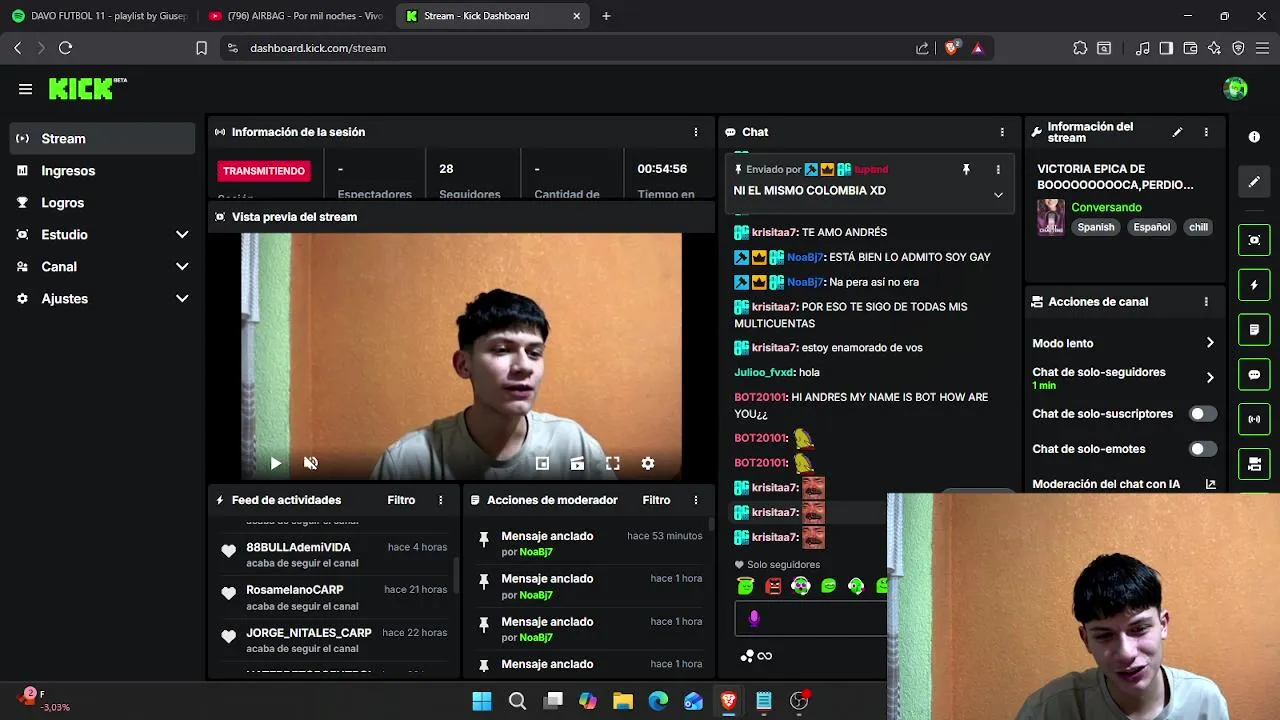Image resolution: width=1280 pixels, height=720 pixels.
Task: Click the info icon in the right sidebar
Action: pyautogui.click(x=1254, y=137)
